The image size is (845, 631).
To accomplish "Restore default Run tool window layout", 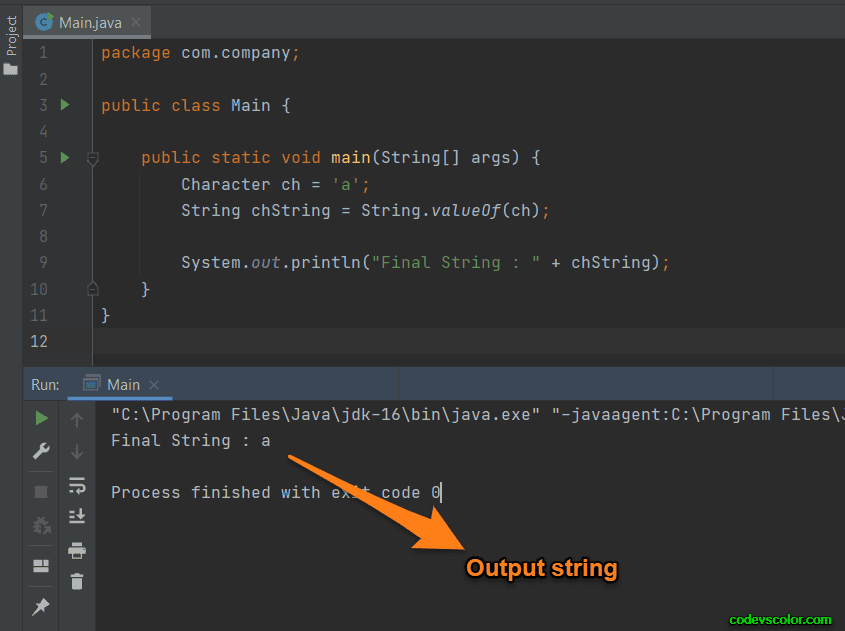I will tap(41, 565).
